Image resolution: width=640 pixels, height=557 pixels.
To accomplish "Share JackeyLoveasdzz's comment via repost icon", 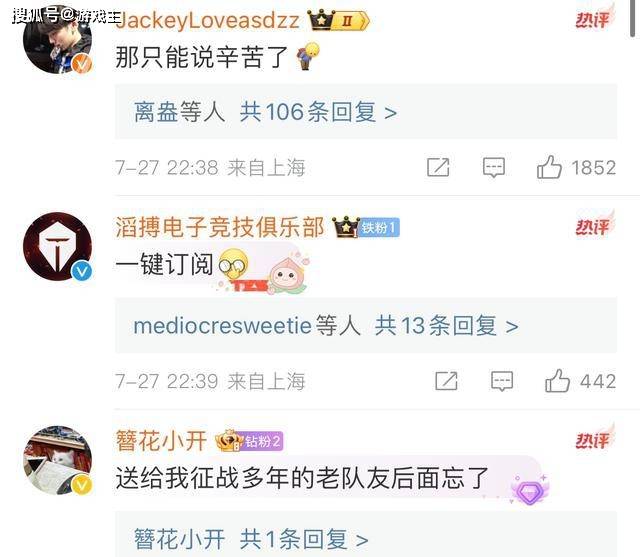I will (438, 167).
